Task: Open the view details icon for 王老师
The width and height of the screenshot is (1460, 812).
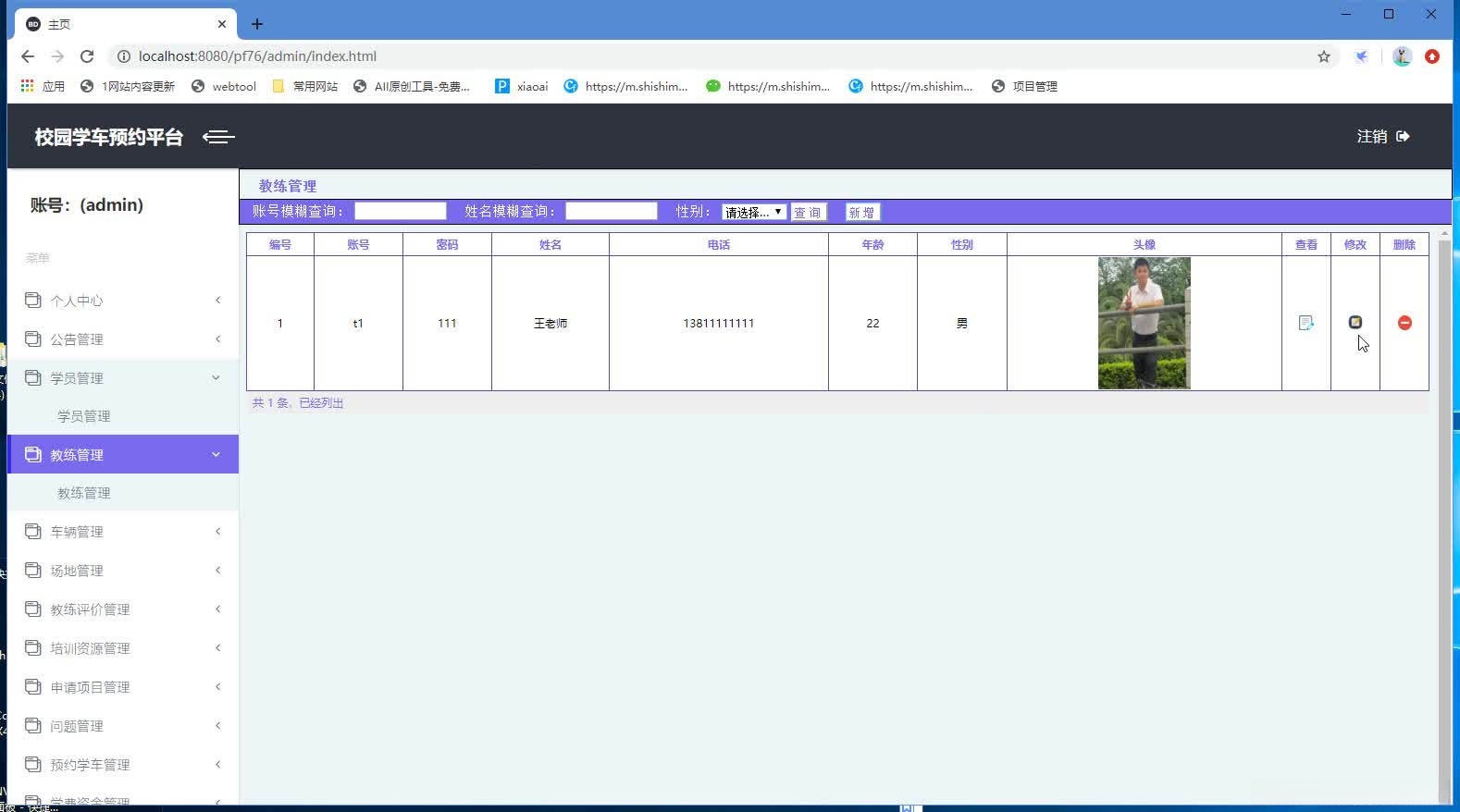Action: point(1305,323)
